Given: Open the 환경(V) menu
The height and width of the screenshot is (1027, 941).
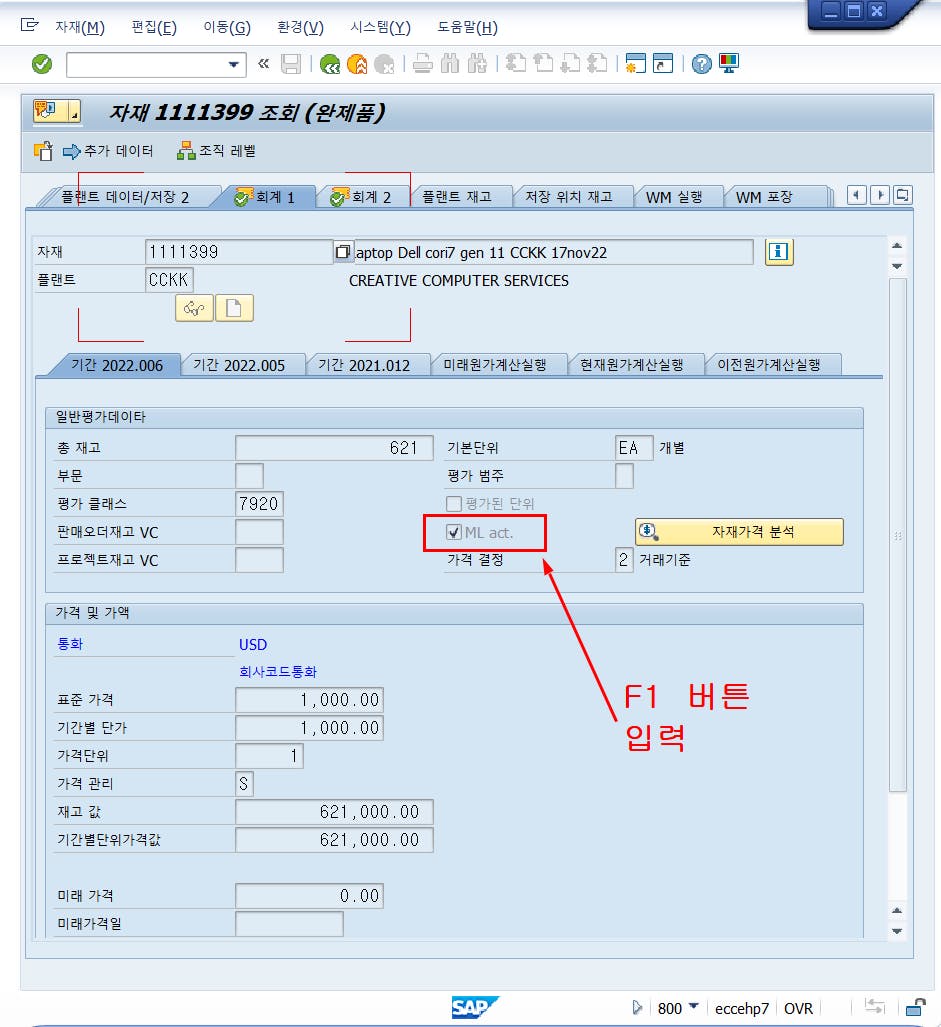Looking at the screenshot, I should point(300,28).
